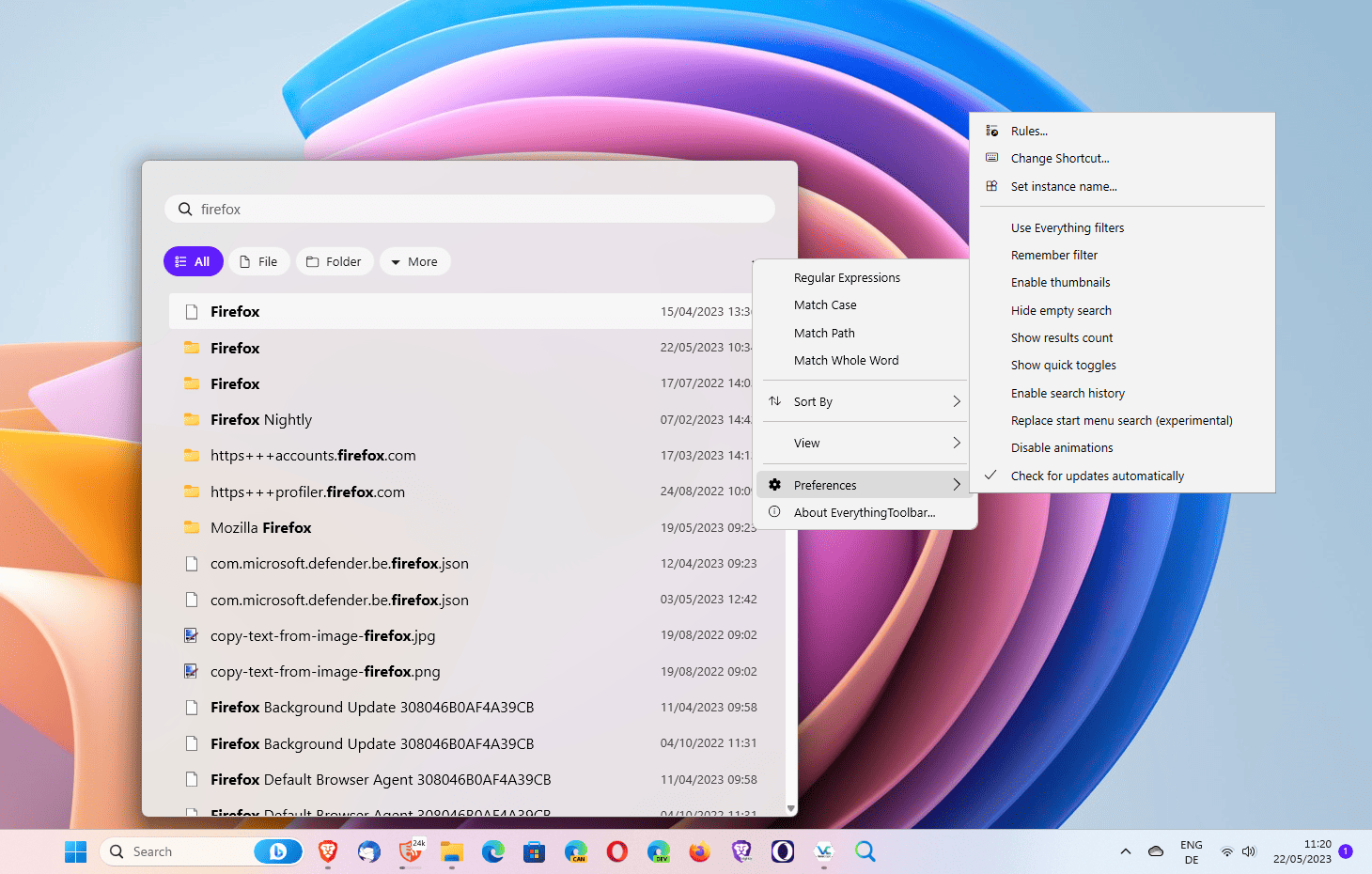Click the info icon beside About EverythingToolbar
Screen dimensions: 1372x874
(774, 512)
